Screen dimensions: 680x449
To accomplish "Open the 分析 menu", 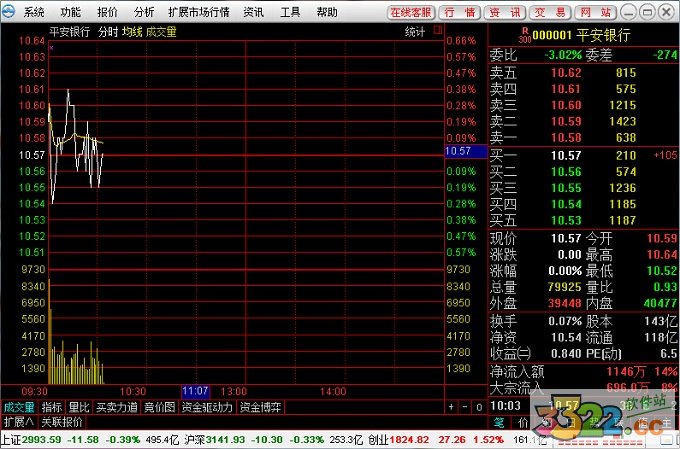I will tap(144, 12).
